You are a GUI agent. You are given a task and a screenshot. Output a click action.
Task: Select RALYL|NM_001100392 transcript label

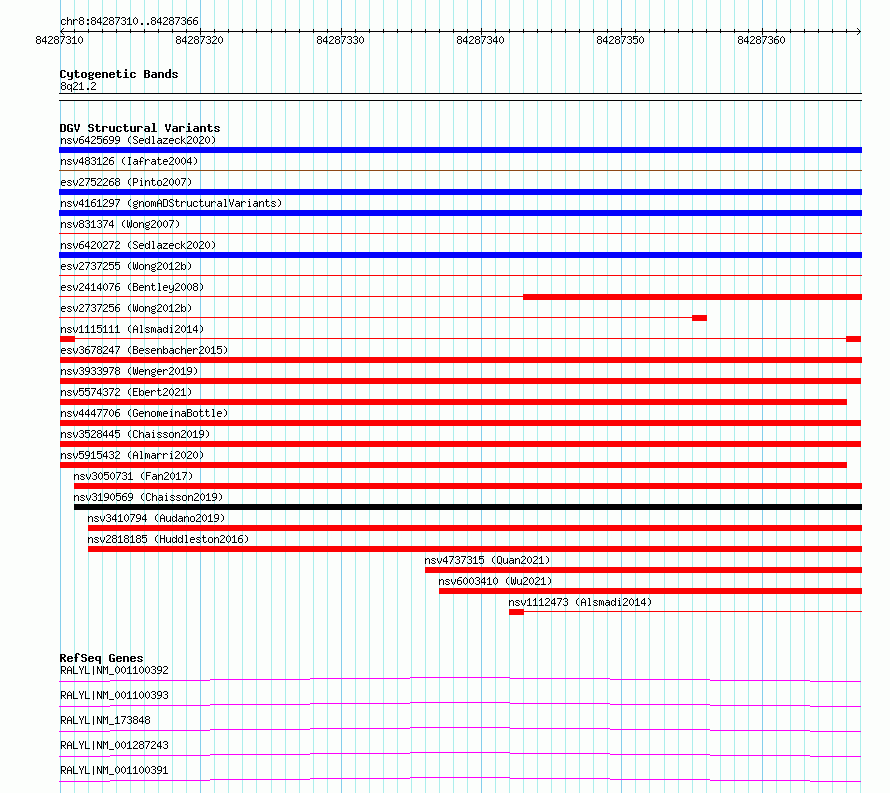pyautogui.click(x=114, y=670)
